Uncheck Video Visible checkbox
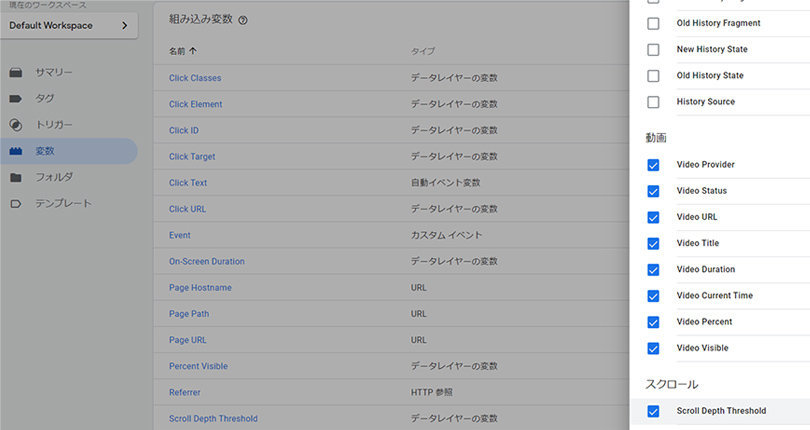This screenshot has height=430, width=810. (653, 348)
